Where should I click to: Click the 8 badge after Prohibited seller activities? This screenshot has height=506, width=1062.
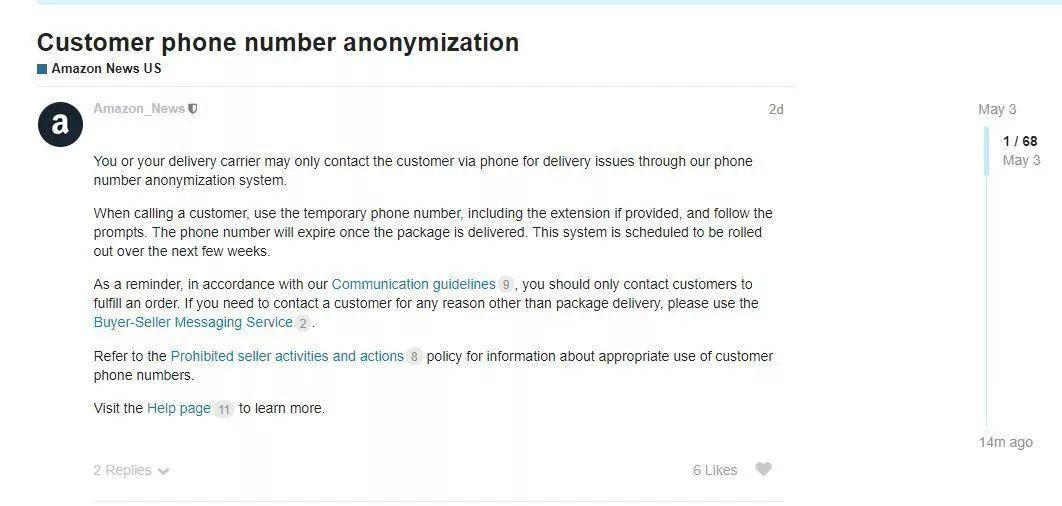tap(414, 357)
